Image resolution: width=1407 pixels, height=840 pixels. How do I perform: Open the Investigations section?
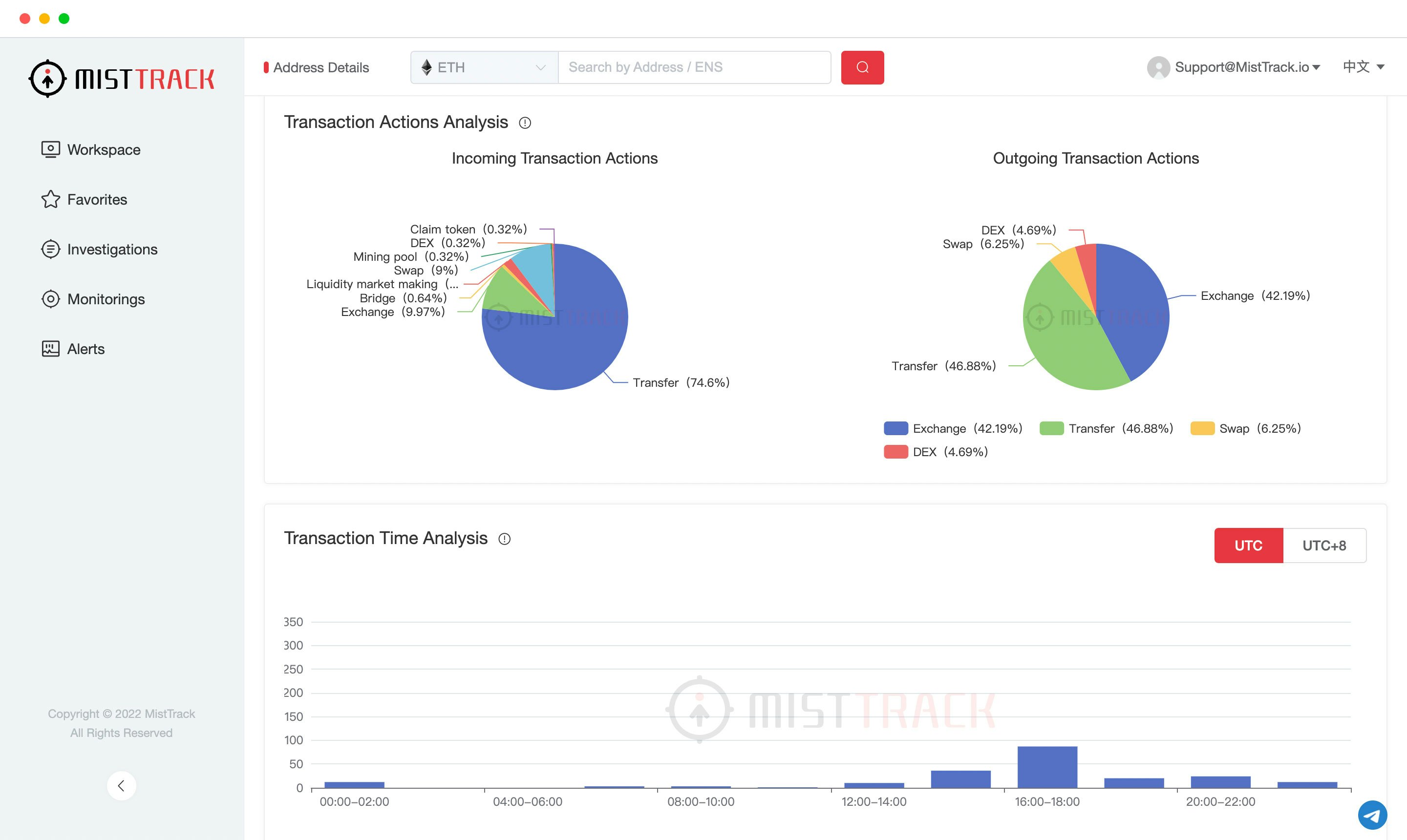click(x=112, y=249)
